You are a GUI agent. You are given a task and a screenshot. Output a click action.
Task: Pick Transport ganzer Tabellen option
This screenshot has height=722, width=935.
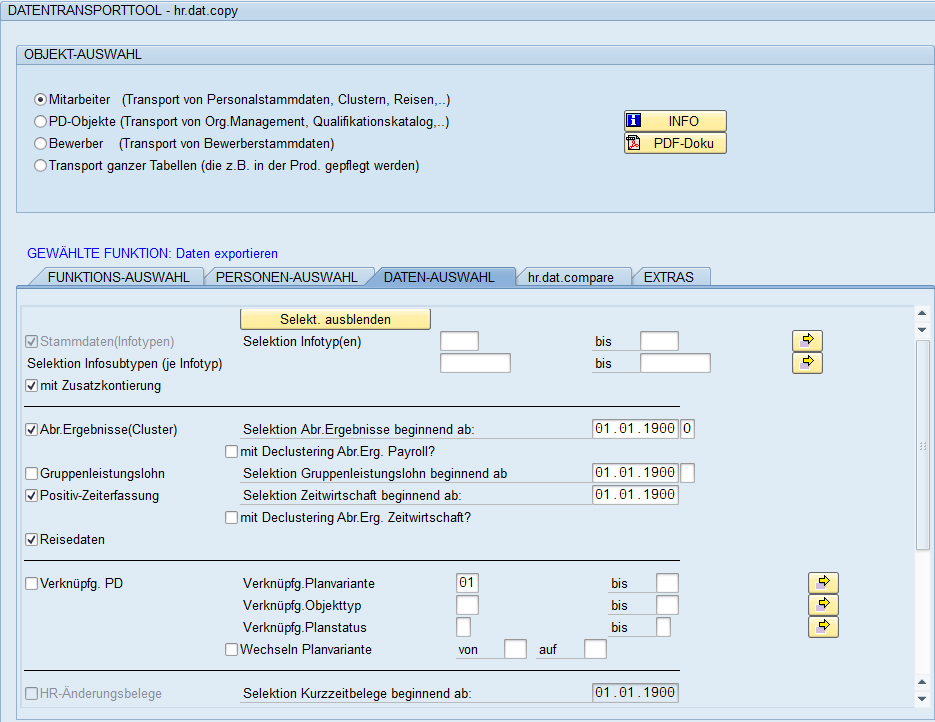[40, 166]
